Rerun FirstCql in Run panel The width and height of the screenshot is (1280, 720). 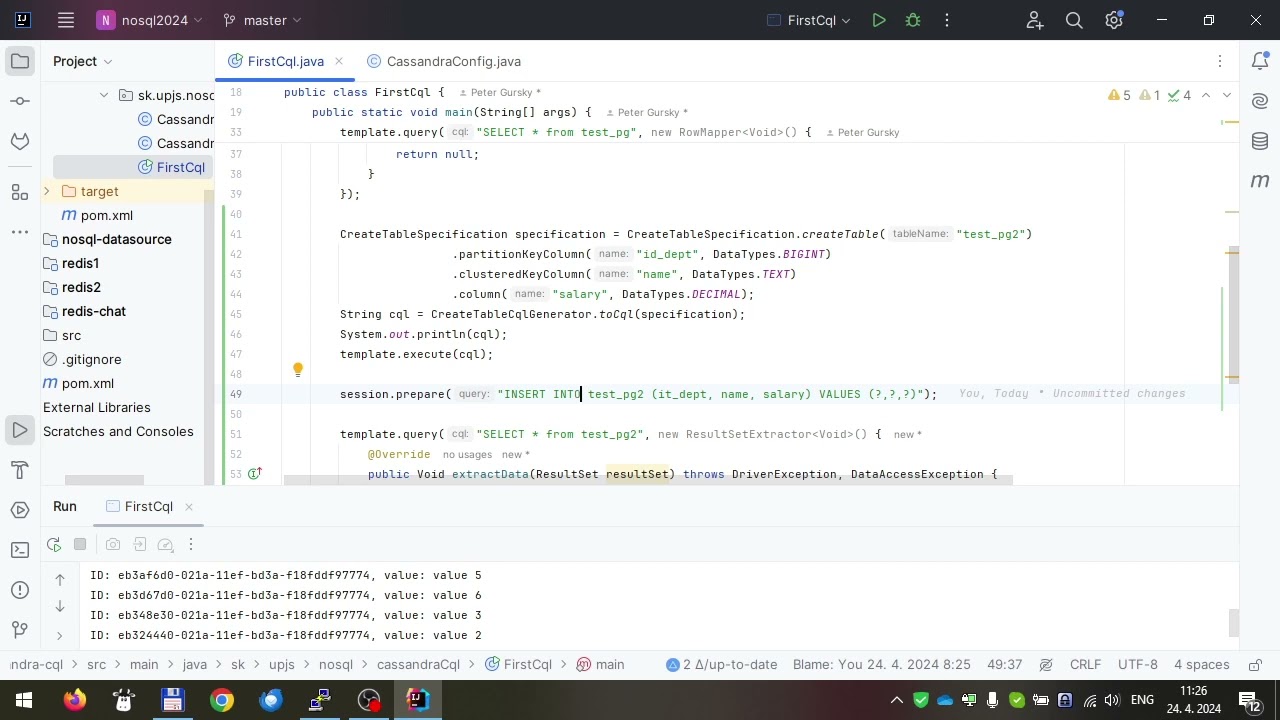(54, 544)
